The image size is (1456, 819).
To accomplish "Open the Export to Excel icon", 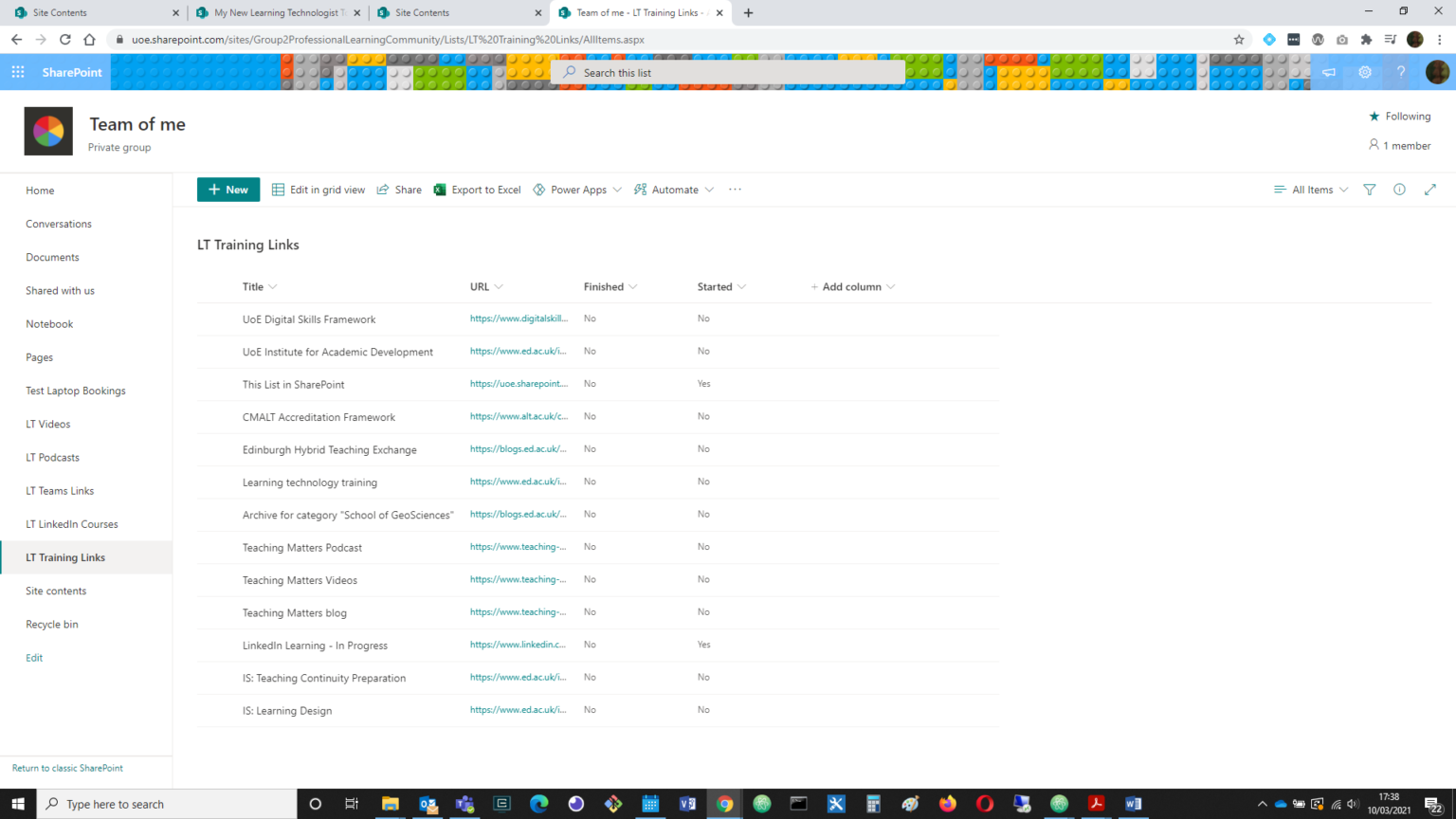I will [x=439, y=190].
